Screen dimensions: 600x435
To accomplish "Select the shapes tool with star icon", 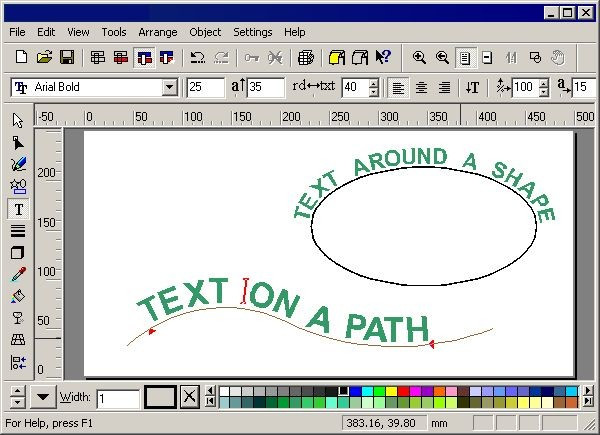I will click(x=18, y=187).
